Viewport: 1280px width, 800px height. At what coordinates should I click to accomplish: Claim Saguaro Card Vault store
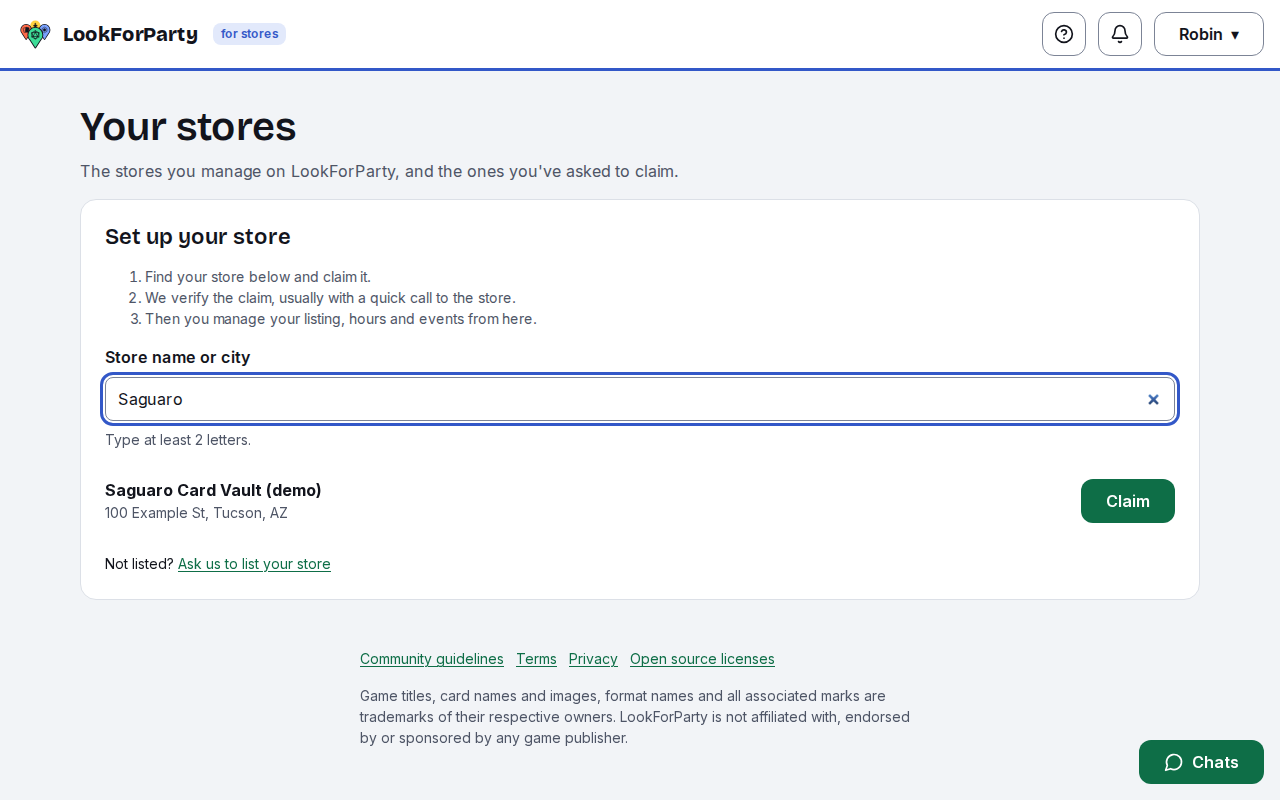pos(1128,501)
